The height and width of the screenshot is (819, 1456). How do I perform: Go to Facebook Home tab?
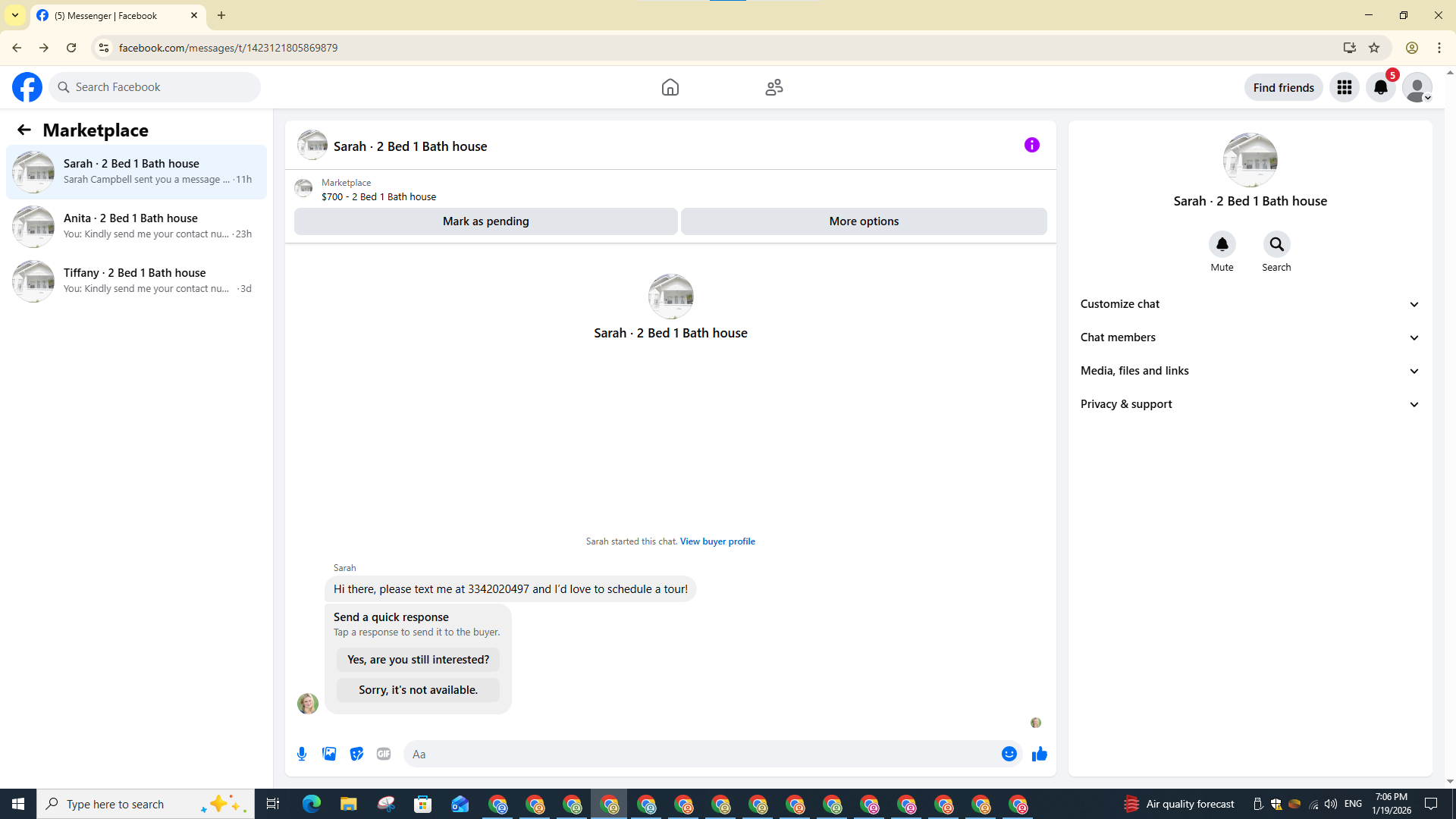coord(670,87)
